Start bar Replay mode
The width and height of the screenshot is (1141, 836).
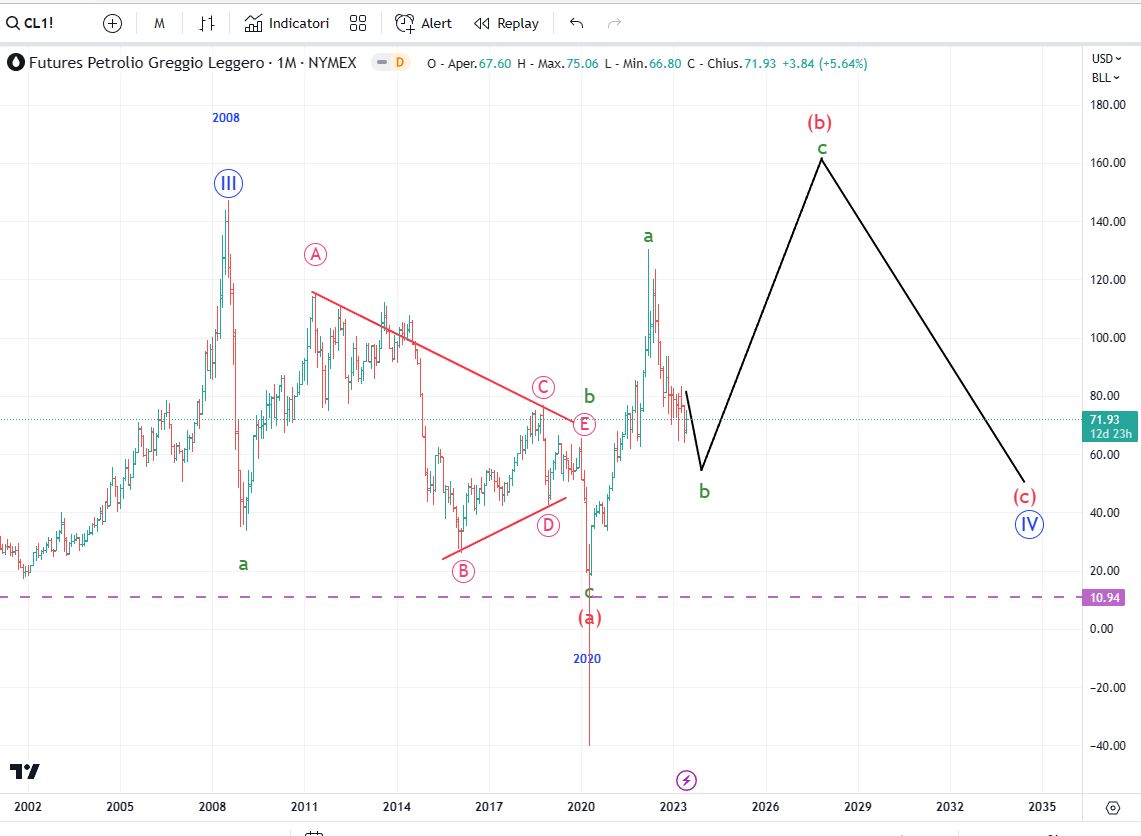tap(506, 23)
